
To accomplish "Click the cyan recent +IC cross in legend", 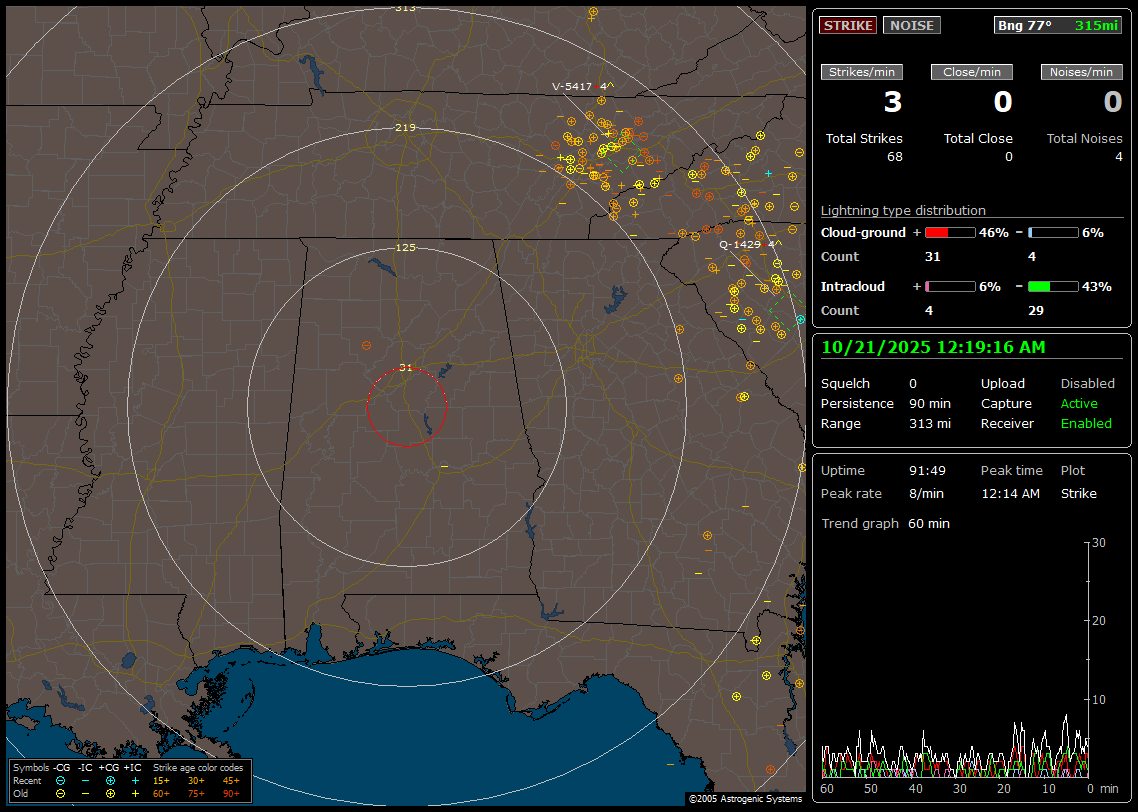I will click(x=135, y=780).
